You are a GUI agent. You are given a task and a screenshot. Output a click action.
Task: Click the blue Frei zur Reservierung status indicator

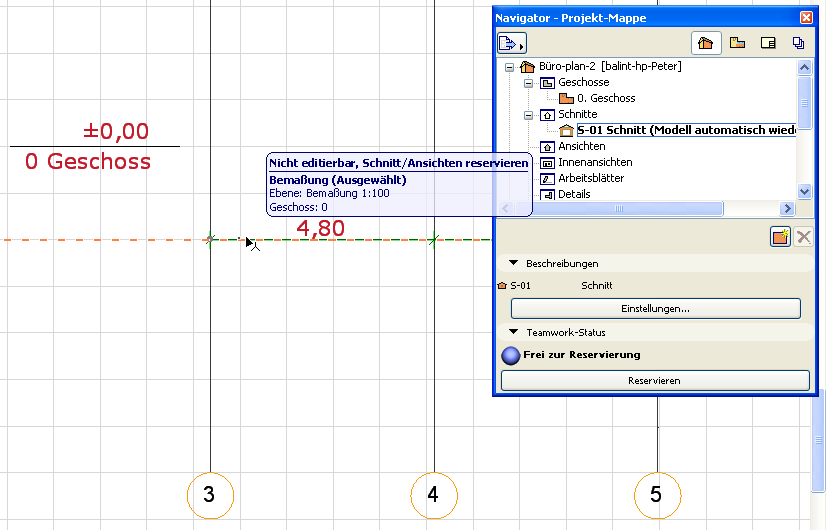click(510, 356)
